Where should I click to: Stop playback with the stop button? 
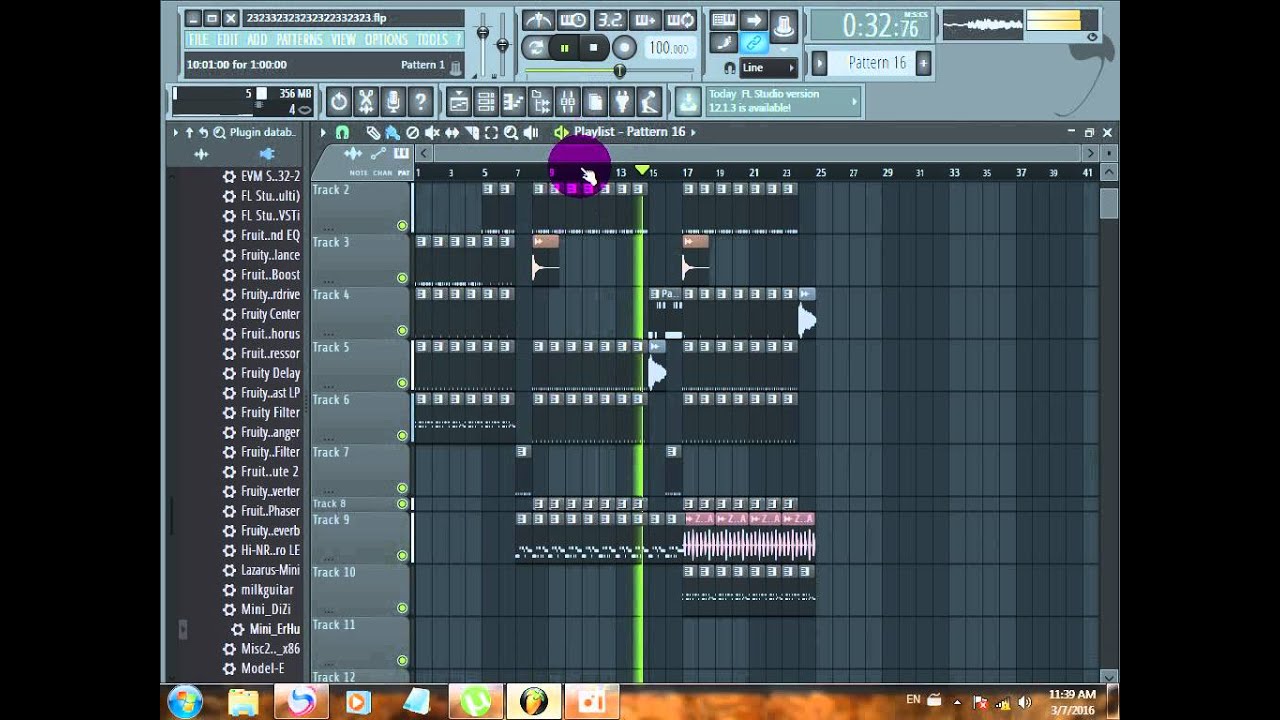point(594,47)
